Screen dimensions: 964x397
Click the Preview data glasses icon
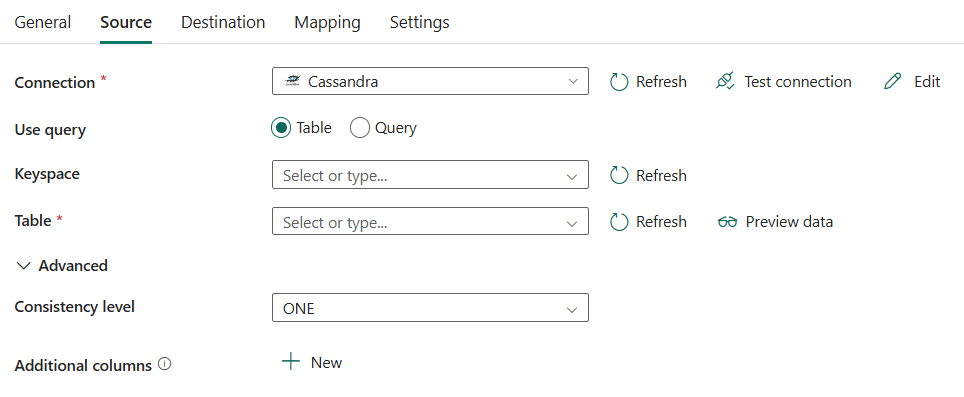[x=727, y=222]
